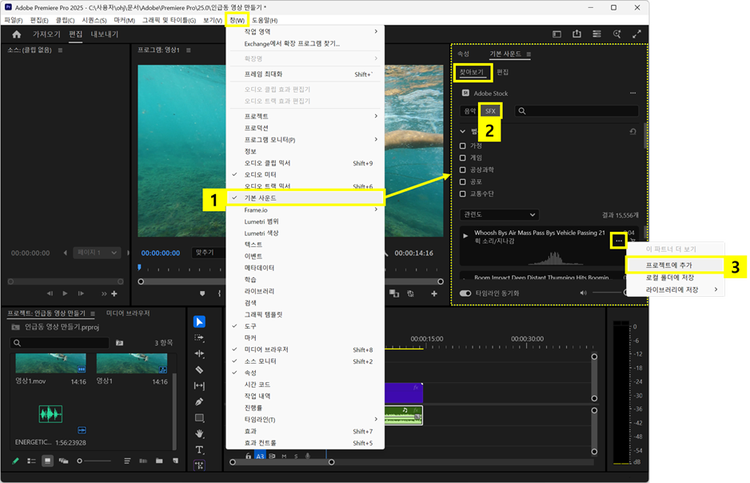Select the Selection tool arrow
The width and height of the screenshot is (750, 483).
[x=200, y=321]
